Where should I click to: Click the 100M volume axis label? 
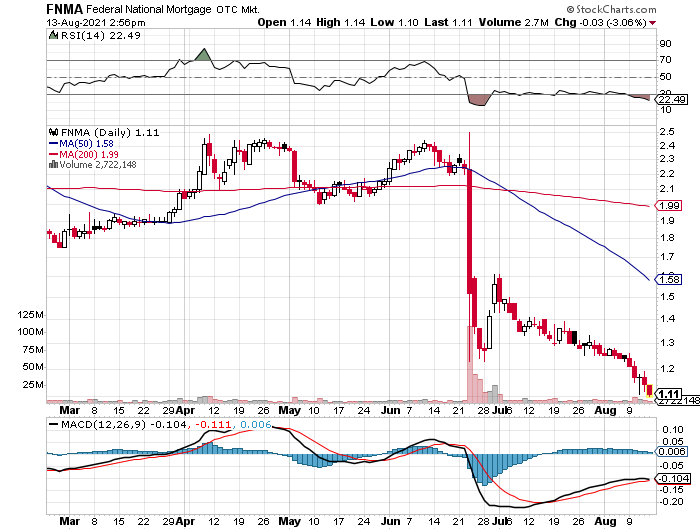[x=30, y=332]
